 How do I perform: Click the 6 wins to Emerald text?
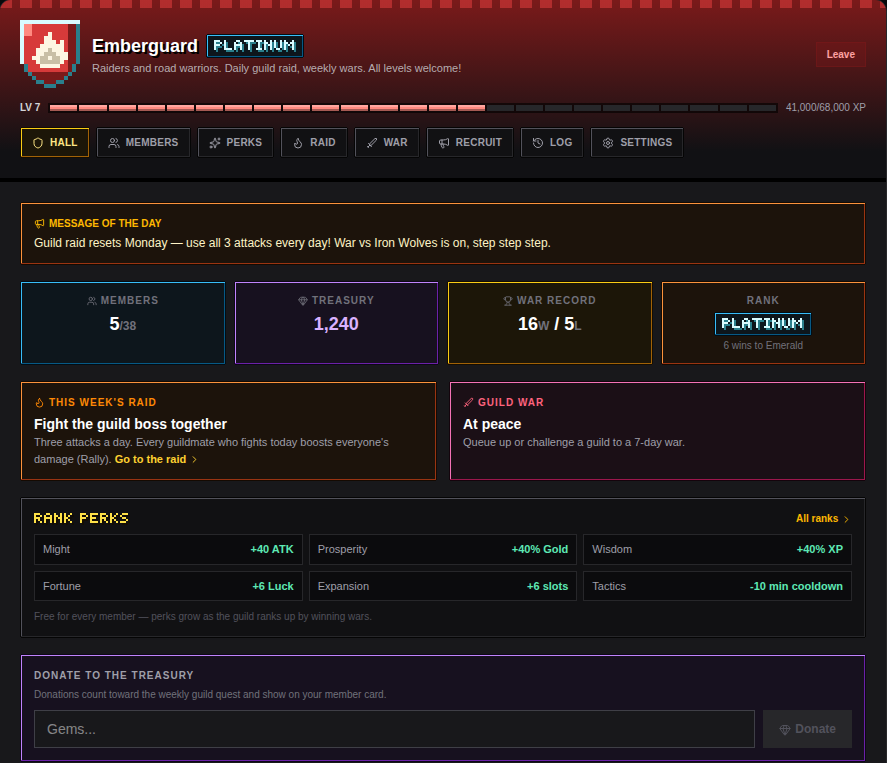pos(763,345)
